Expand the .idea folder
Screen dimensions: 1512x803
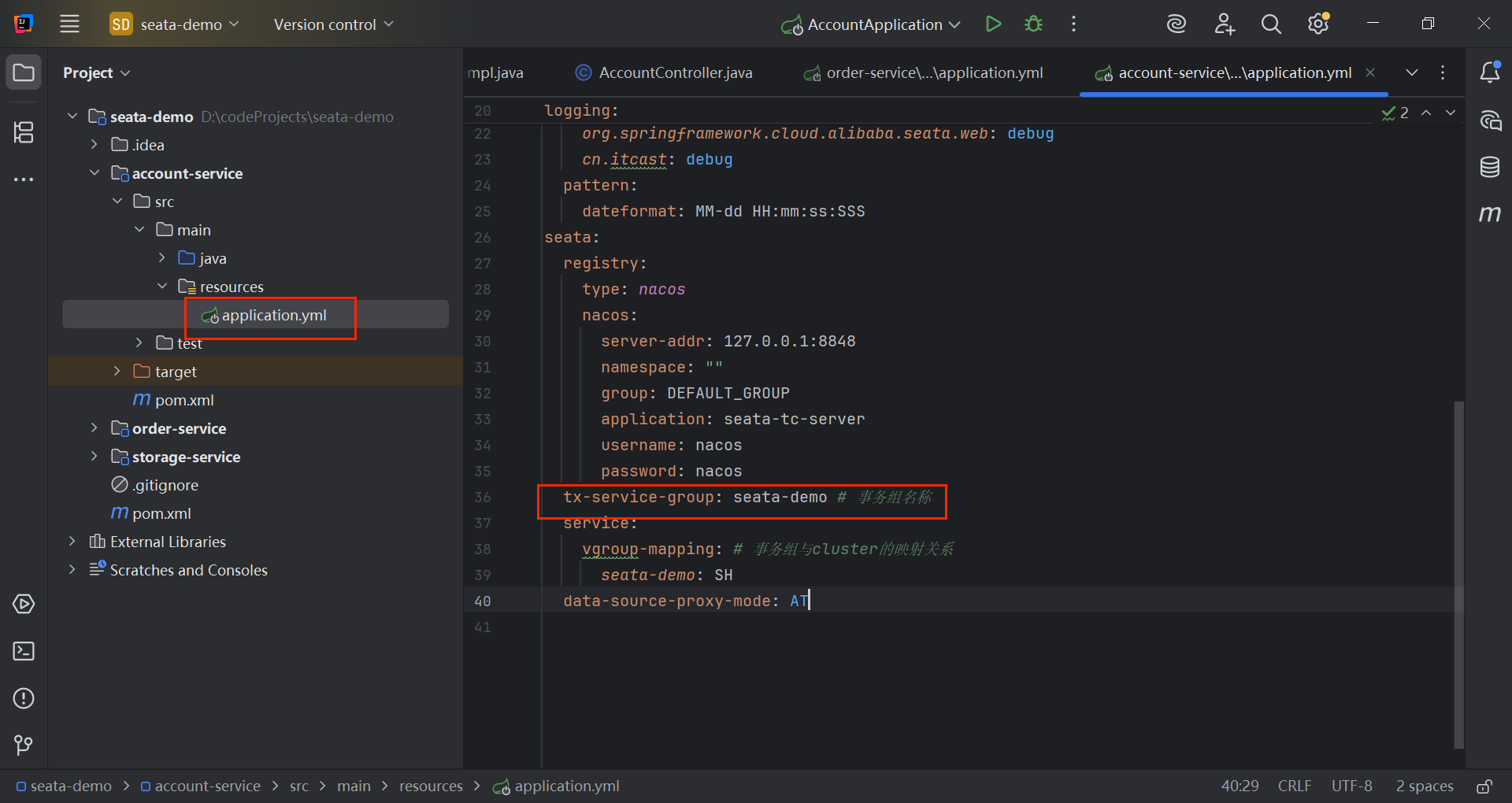pyautogui.click(x=94, y=144)
